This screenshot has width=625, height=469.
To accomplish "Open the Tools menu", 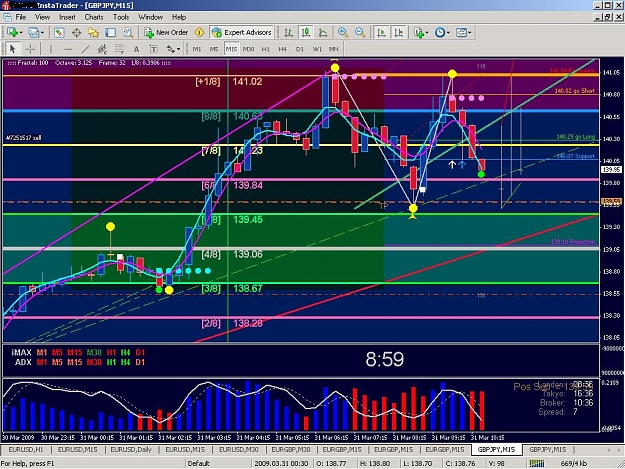I will 121,17.
